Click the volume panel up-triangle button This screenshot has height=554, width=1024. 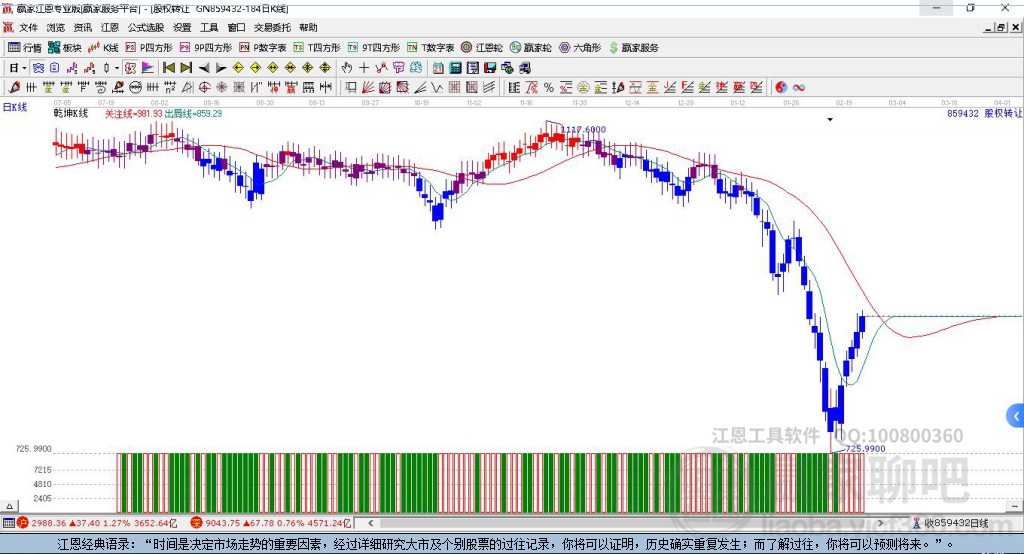[9, 506]
